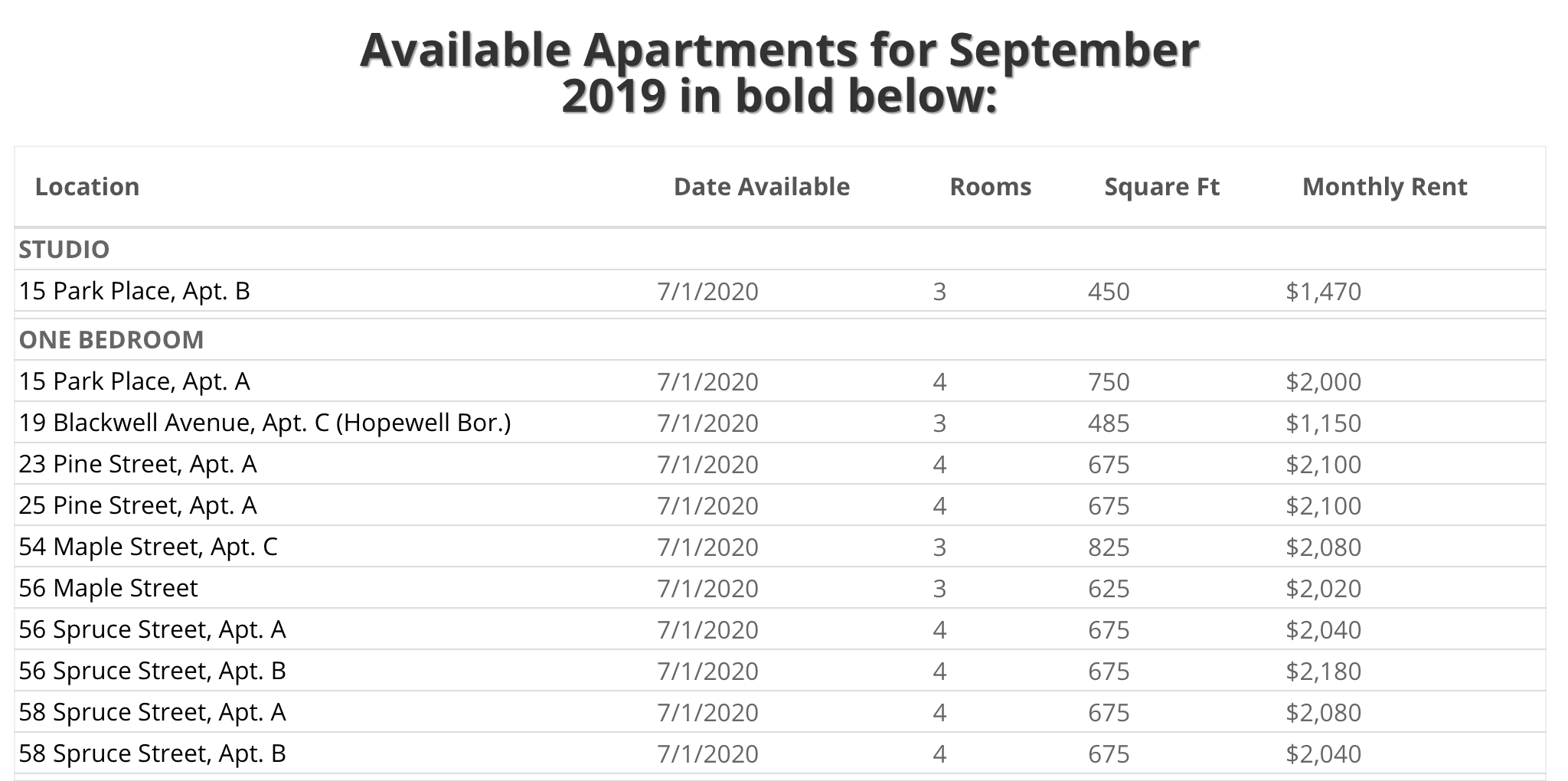Image resolution: width=1568 pixels, height=781 pixels.
Task: Choose the 25 Pine Street, Apt. A listing
Action: pyautogui.click(x=138, y=505)
